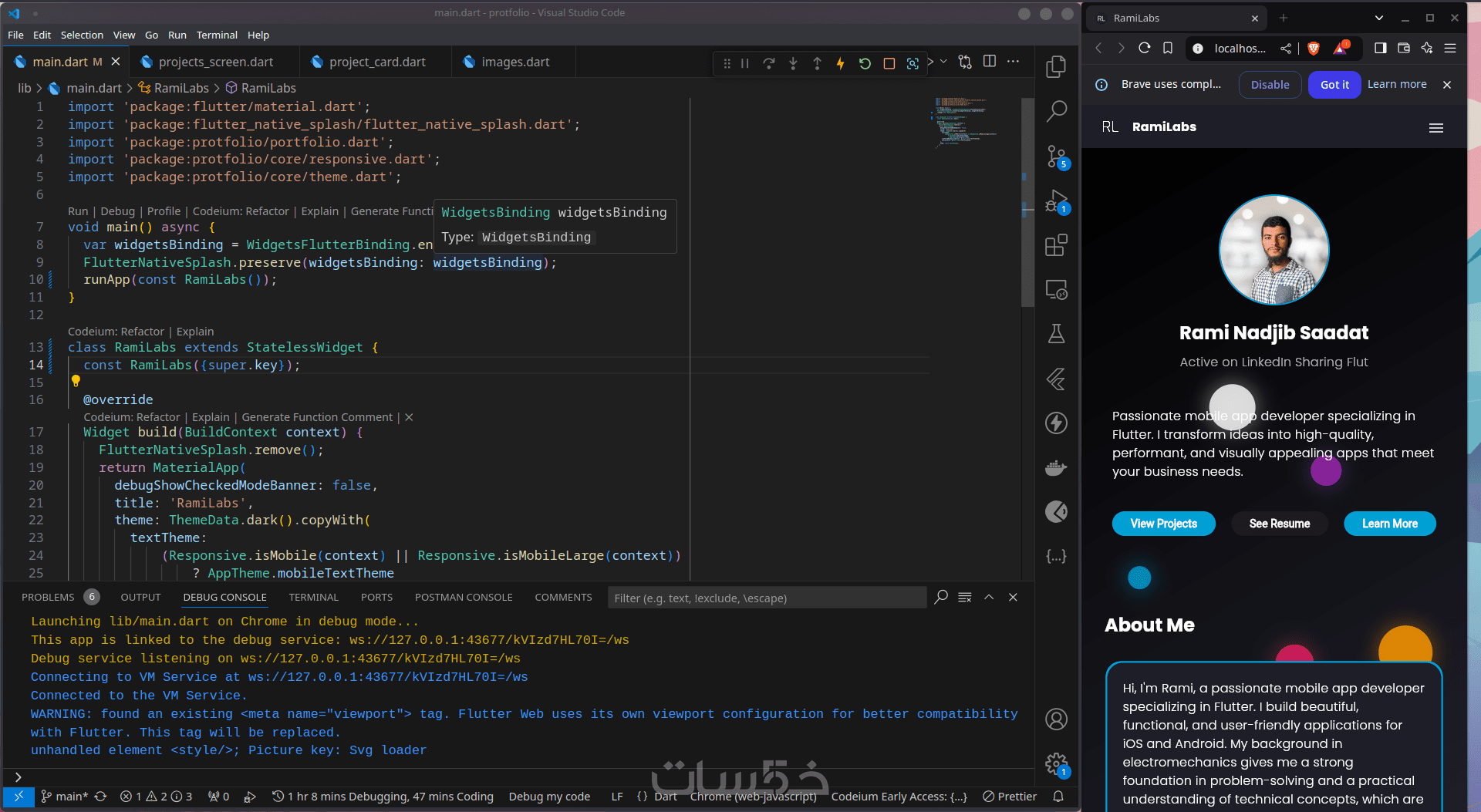
Task: Open the Terminal menu in the menu bar
Action: click(217, 35)
